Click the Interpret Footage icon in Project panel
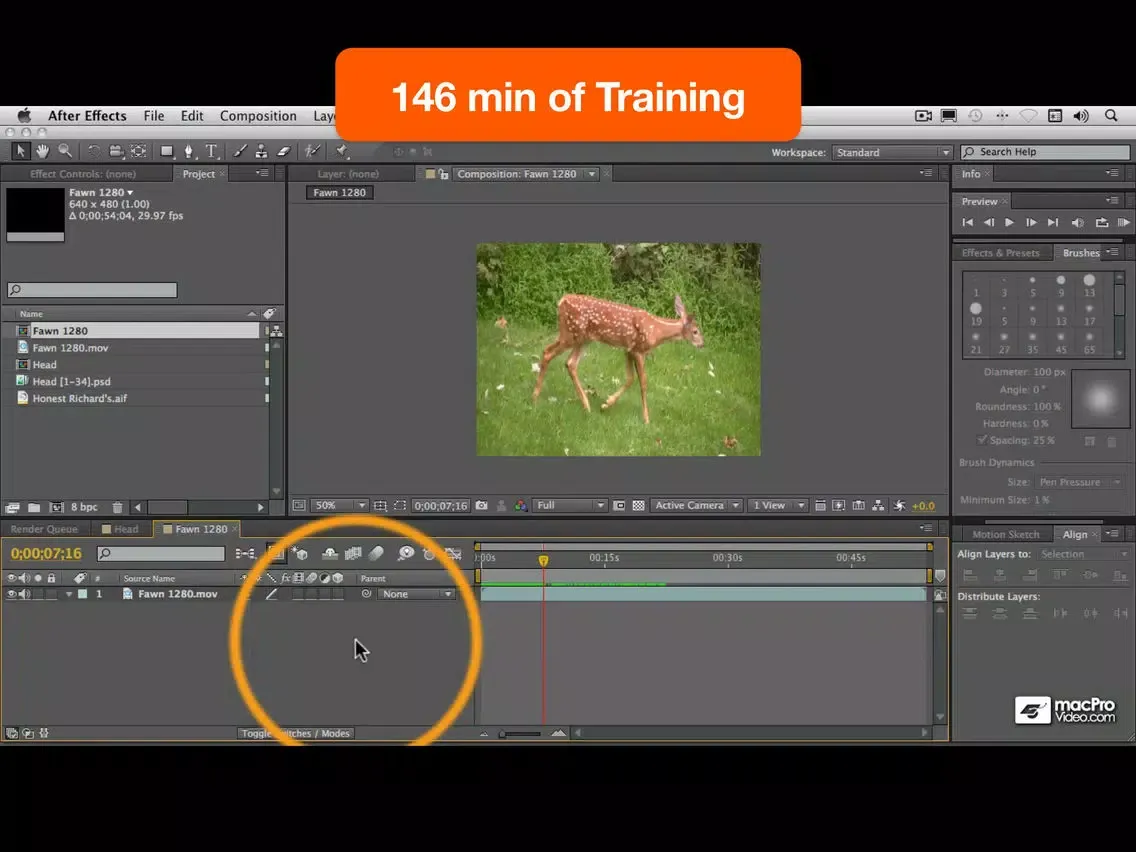The height and width of the screenshot is (852, 1136). [x=12, y=507]
